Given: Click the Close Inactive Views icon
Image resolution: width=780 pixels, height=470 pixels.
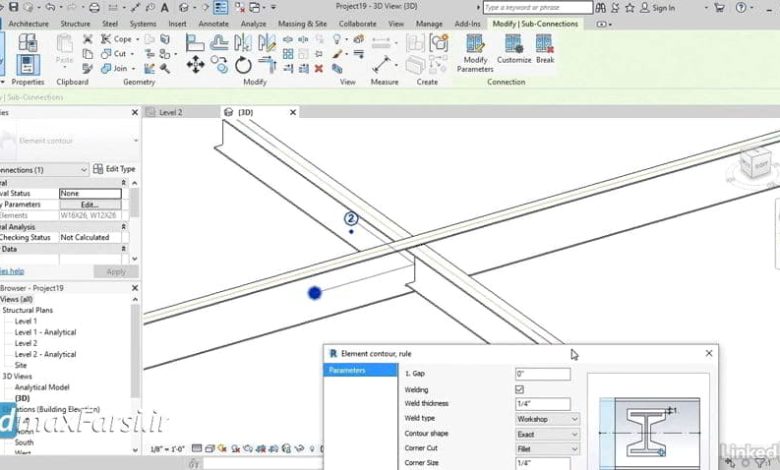Looking at the screenshot, I should coord(240,7).
